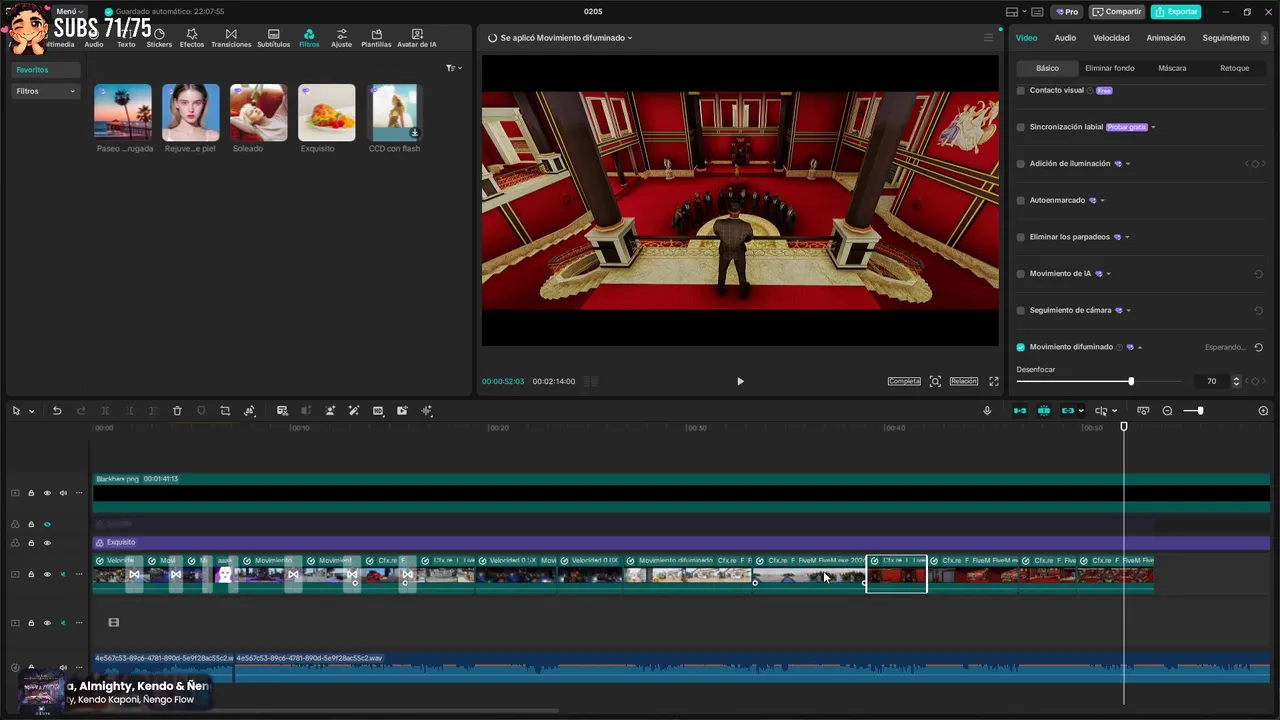1280x720 pixels.
Task: Click the HD enhance icon in timeline toolbar
Action: [378, 411]
